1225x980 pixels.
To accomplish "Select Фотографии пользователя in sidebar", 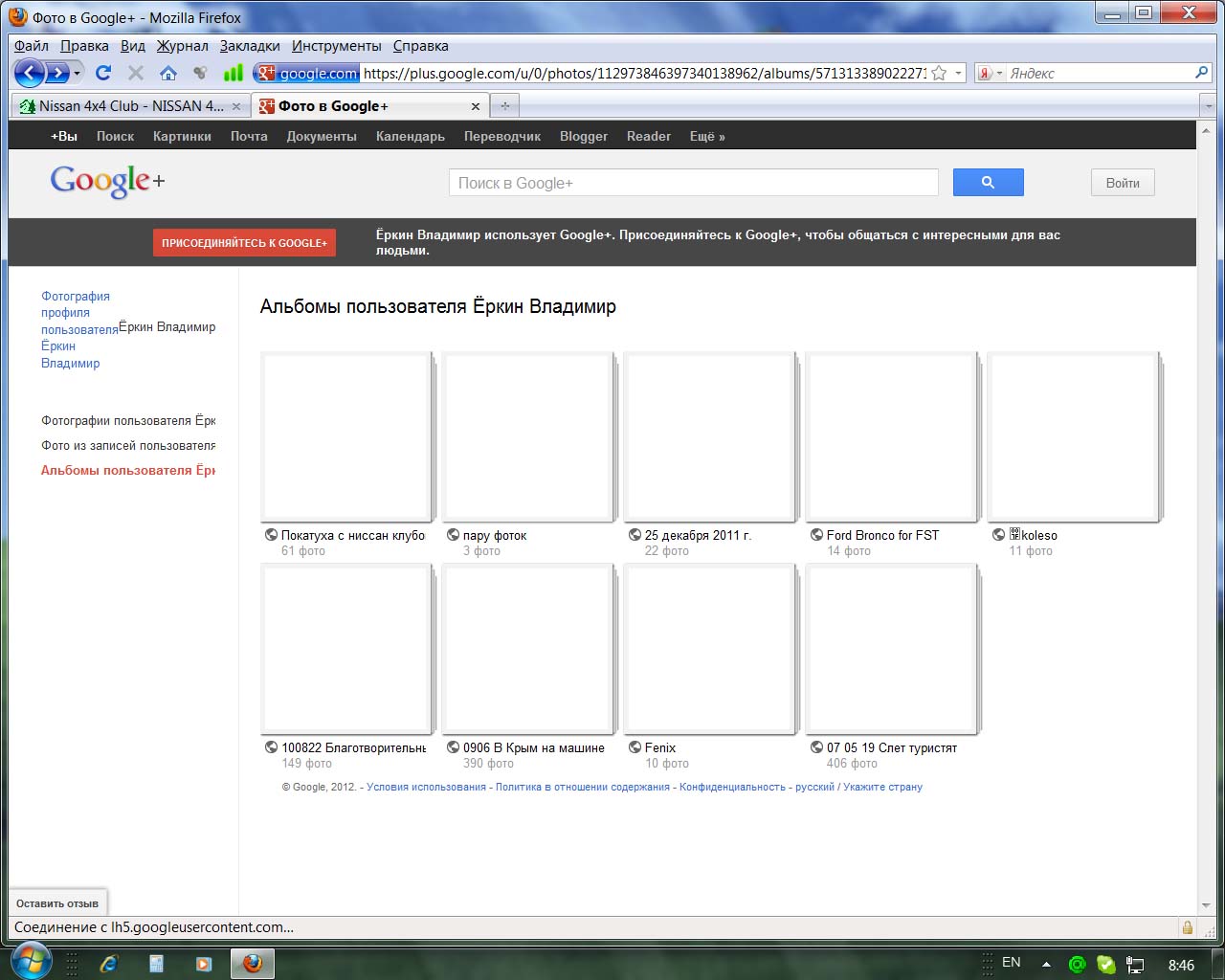I will (128, 420).
